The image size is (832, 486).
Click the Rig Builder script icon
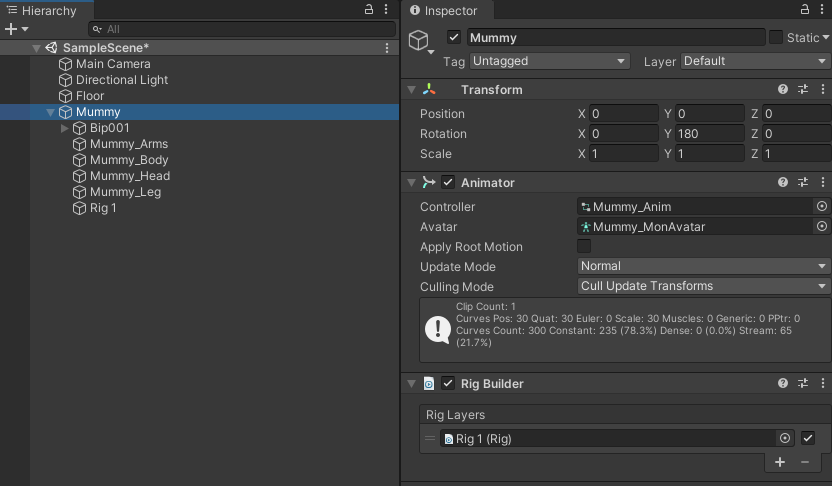[x=429, y=383]
